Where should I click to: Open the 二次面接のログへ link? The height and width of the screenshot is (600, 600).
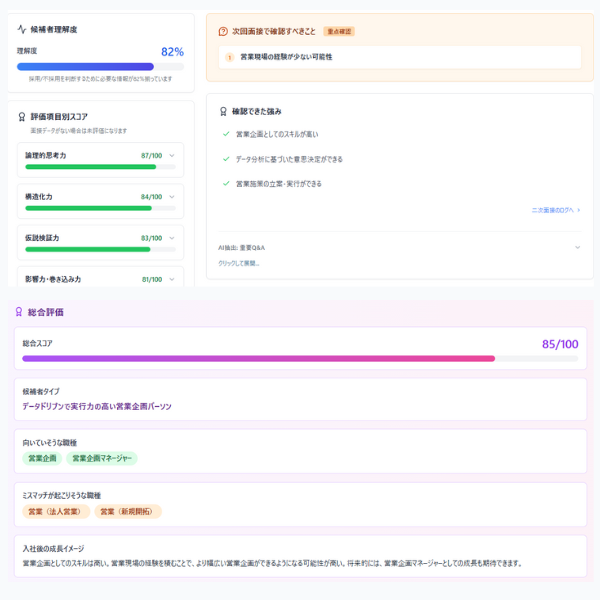(556, 210)
